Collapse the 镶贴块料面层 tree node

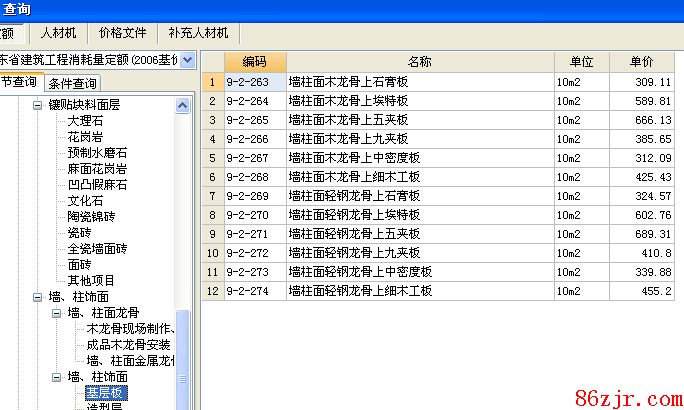(38, 105)
